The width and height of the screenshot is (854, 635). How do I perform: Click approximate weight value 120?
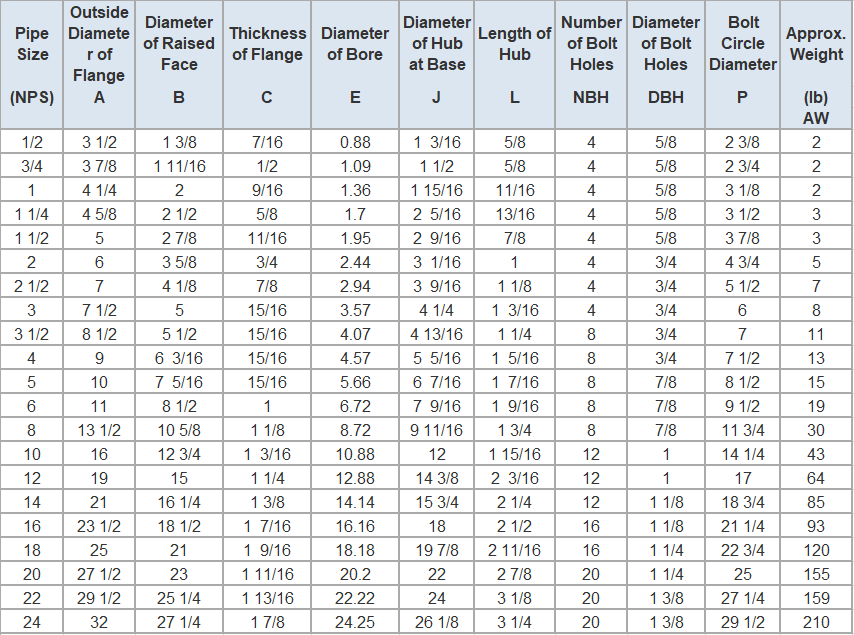click(816, 549)
